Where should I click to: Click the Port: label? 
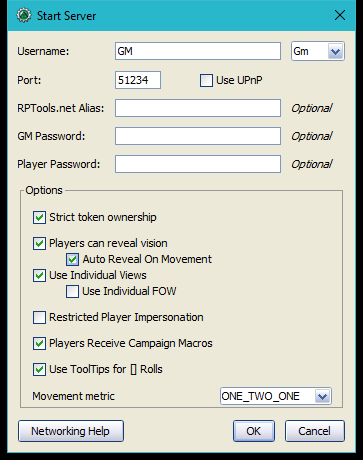(x=29, y=80)
